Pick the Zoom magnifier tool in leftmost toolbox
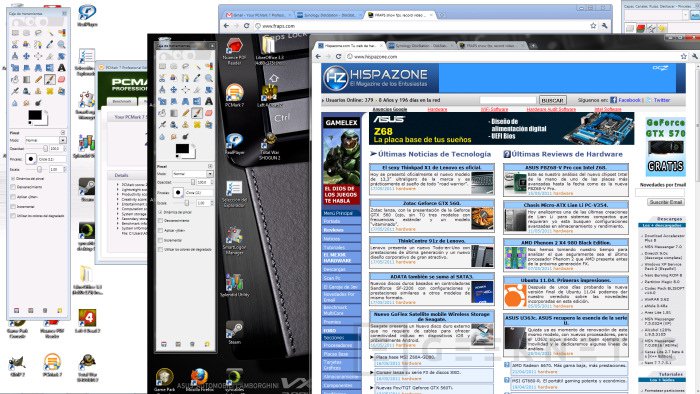The width and height of the screenshot is (700, 394). tap(62, 44)
